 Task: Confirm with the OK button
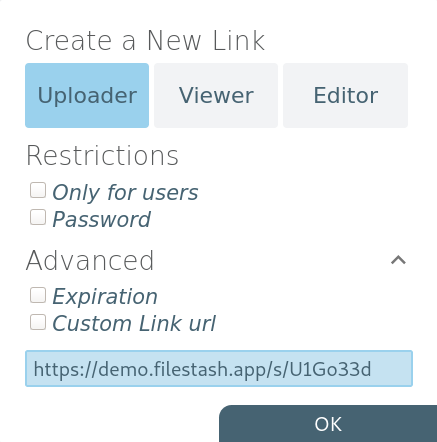tap(328, 424)
